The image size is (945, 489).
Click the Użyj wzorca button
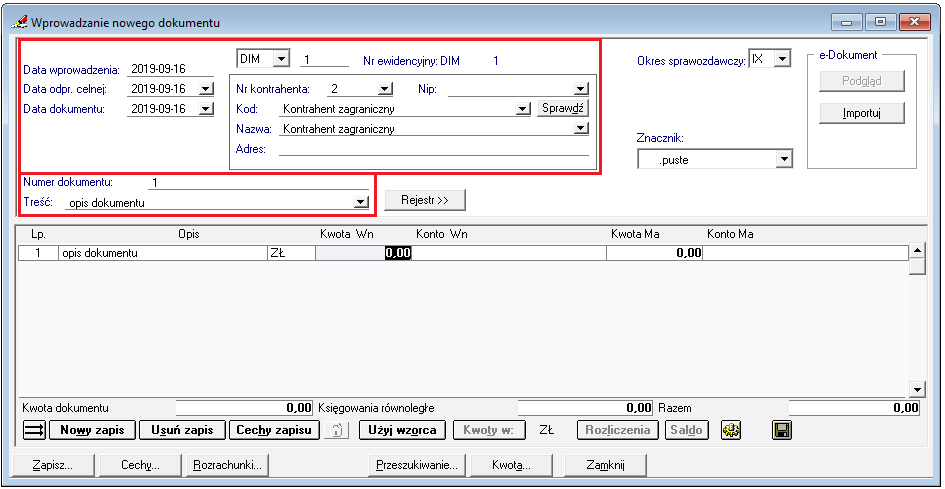pos(403,431)
